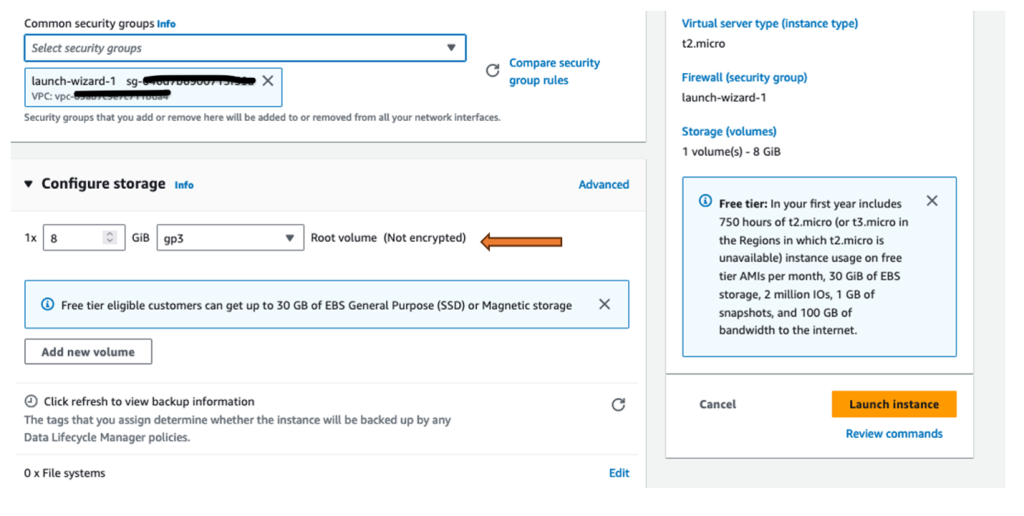Viewport: 1024px width, 516px height.
Task: Refresh backup information icon
Action: point(618,405)
